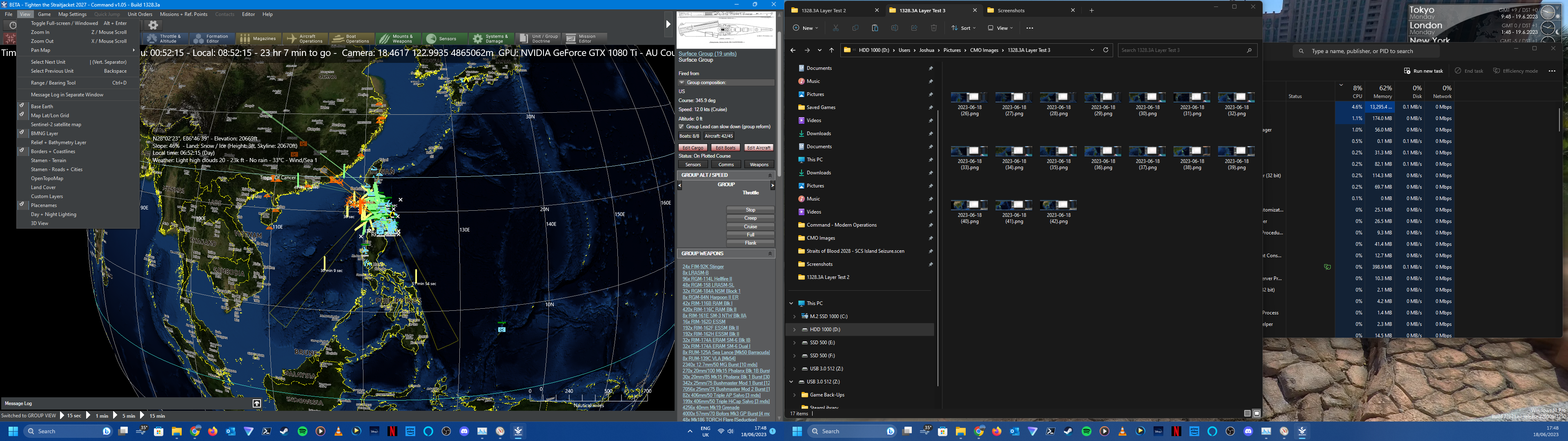The image size is (1568, 441).
Task: Click the Edit Aircraft button
Action: [758, 148]
